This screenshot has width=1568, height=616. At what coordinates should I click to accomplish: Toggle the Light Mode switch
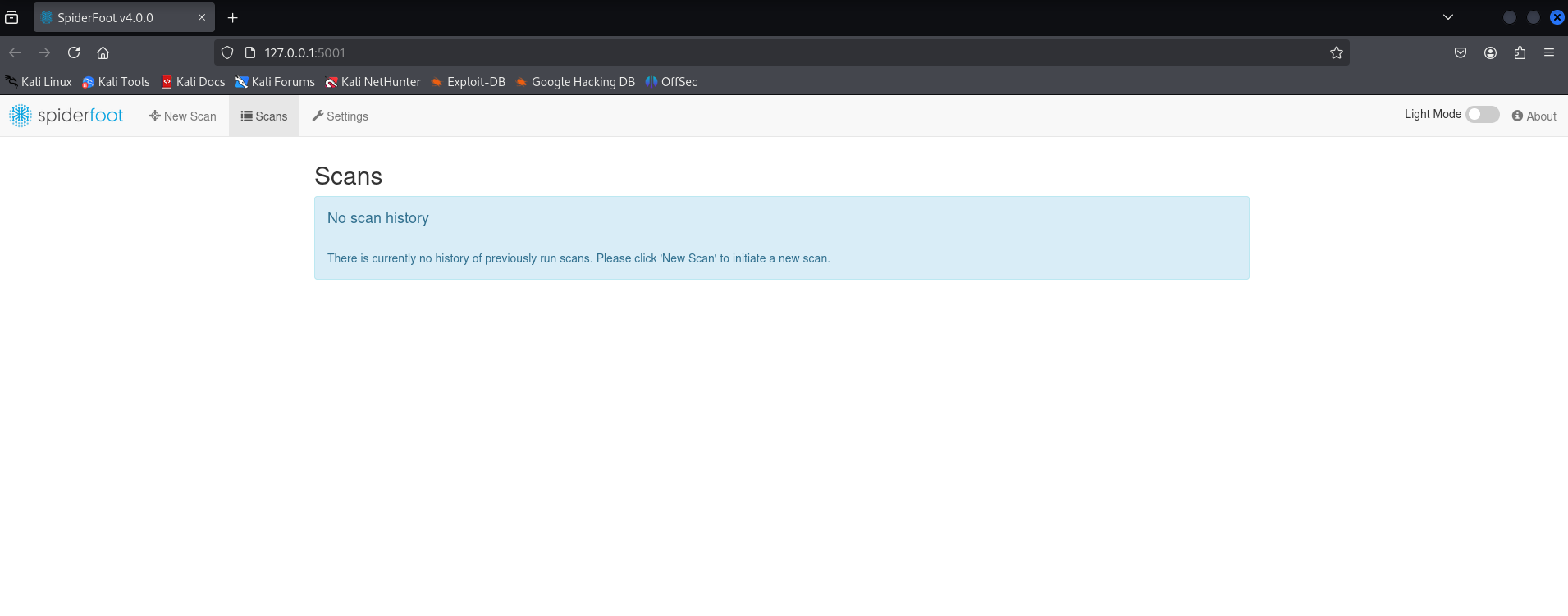(x=1482, y=115)
